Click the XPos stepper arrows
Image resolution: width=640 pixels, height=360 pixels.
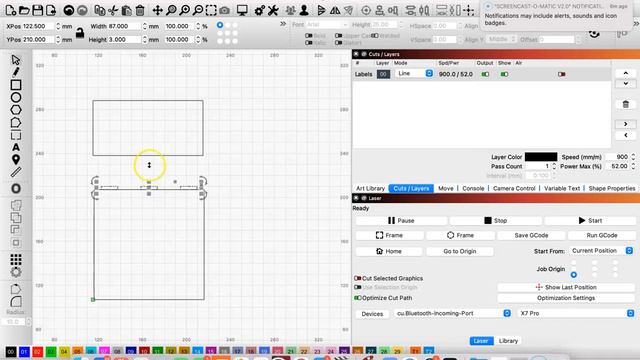point(58,26)
